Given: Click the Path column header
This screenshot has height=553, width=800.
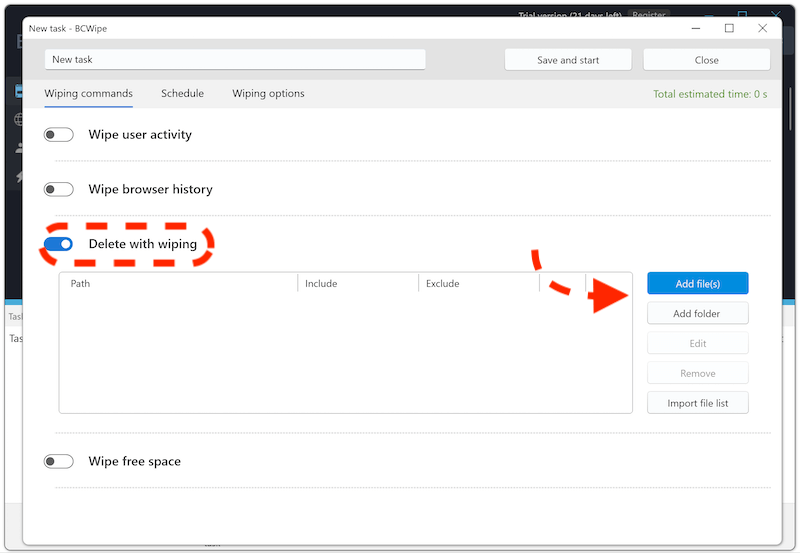Looking at the screenshot, I should coord(178,284).
